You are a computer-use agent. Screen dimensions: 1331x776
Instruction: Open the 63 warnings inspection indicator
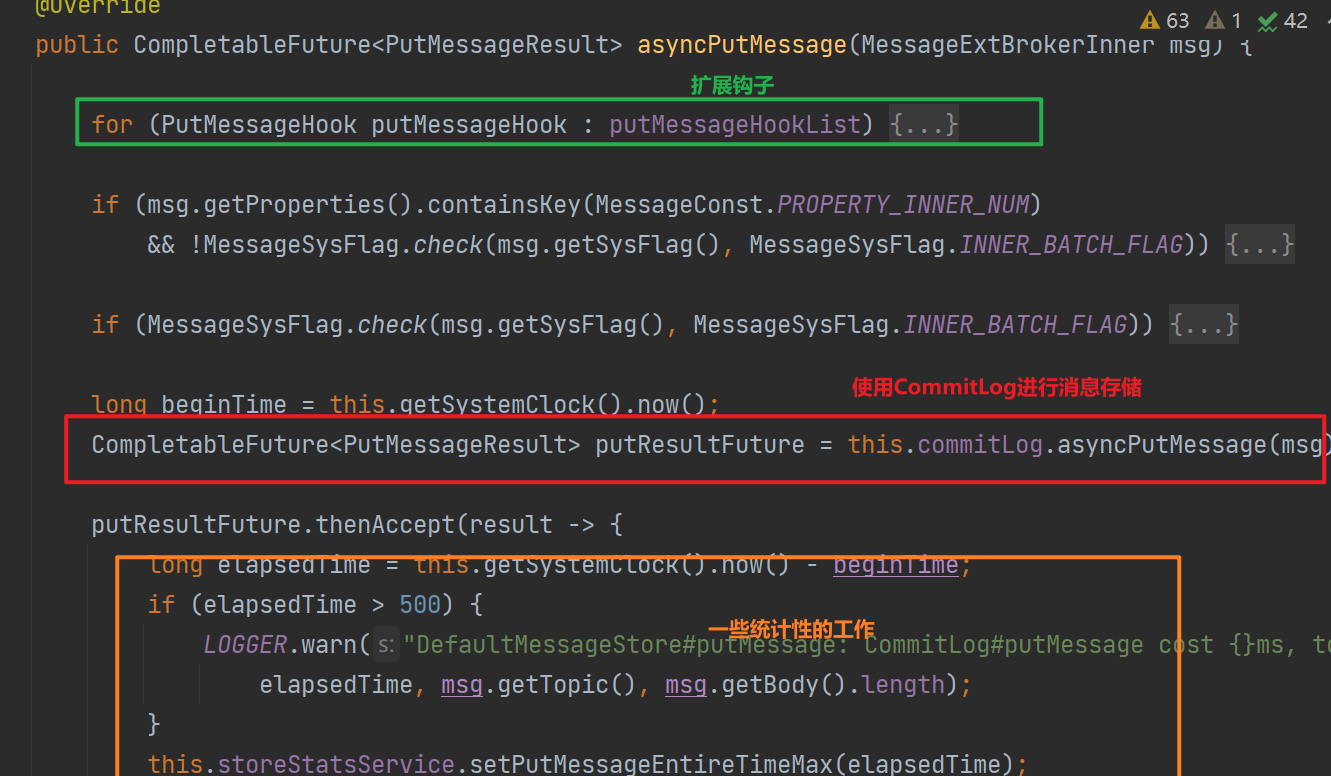1165,20
